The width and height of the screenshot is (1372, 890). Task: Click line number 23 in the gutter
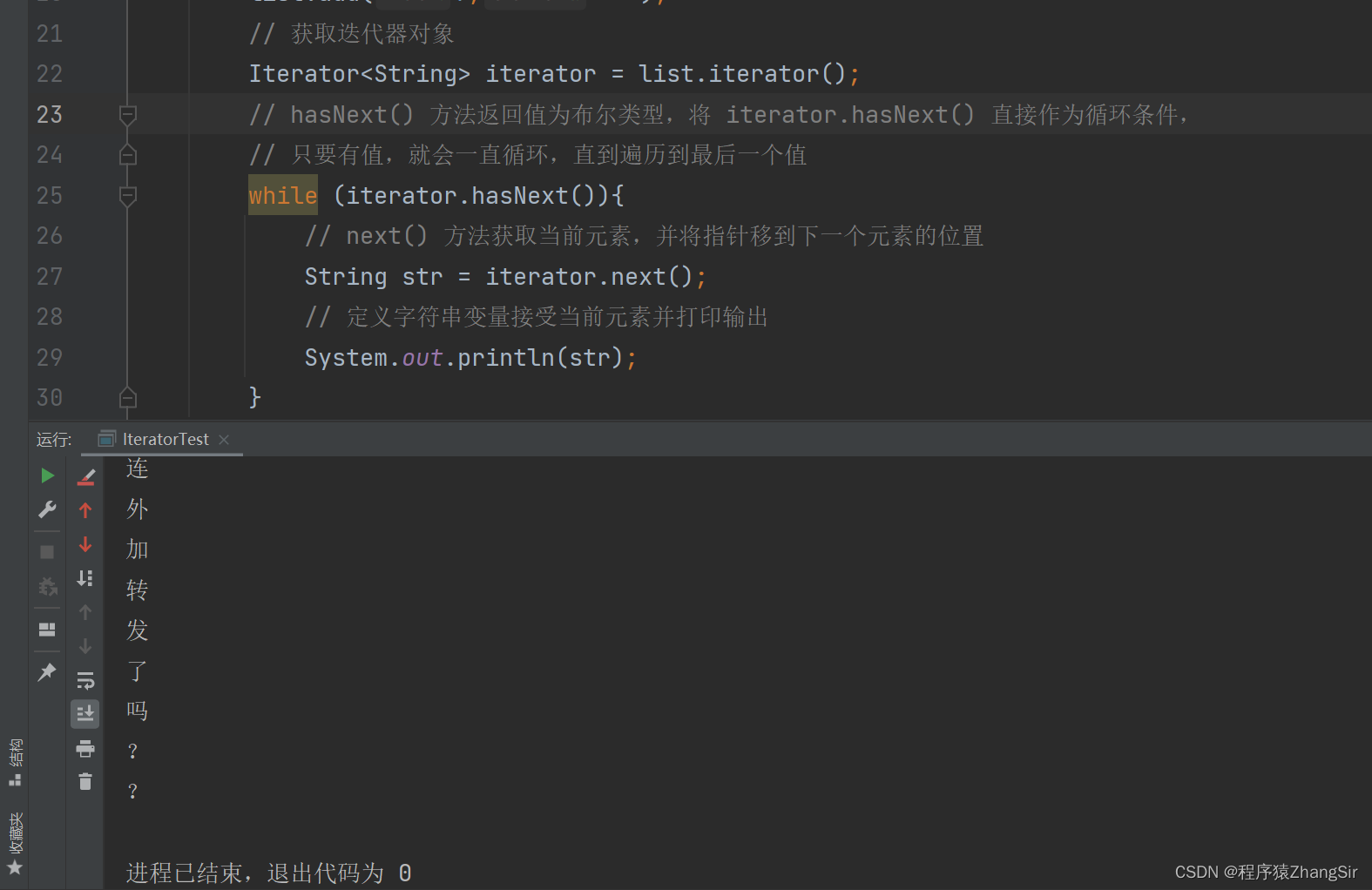coord(50,114)
